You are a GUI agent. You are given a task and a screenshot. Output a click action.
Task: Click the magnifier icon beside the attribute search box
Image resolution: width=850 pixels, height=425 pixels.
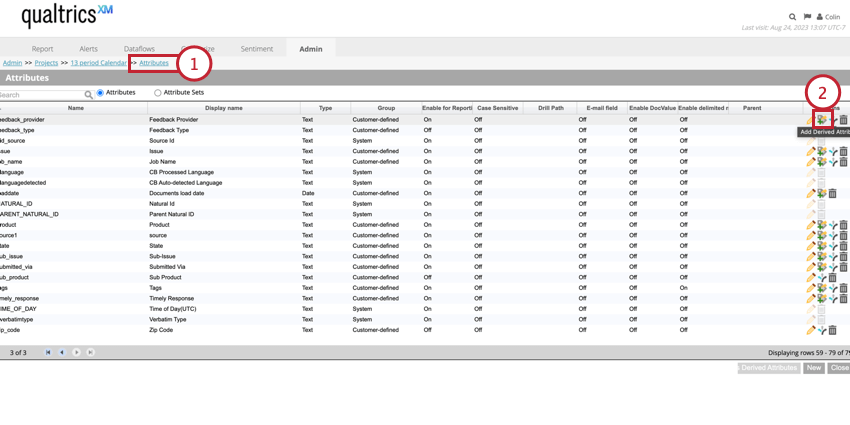(89, 95)
